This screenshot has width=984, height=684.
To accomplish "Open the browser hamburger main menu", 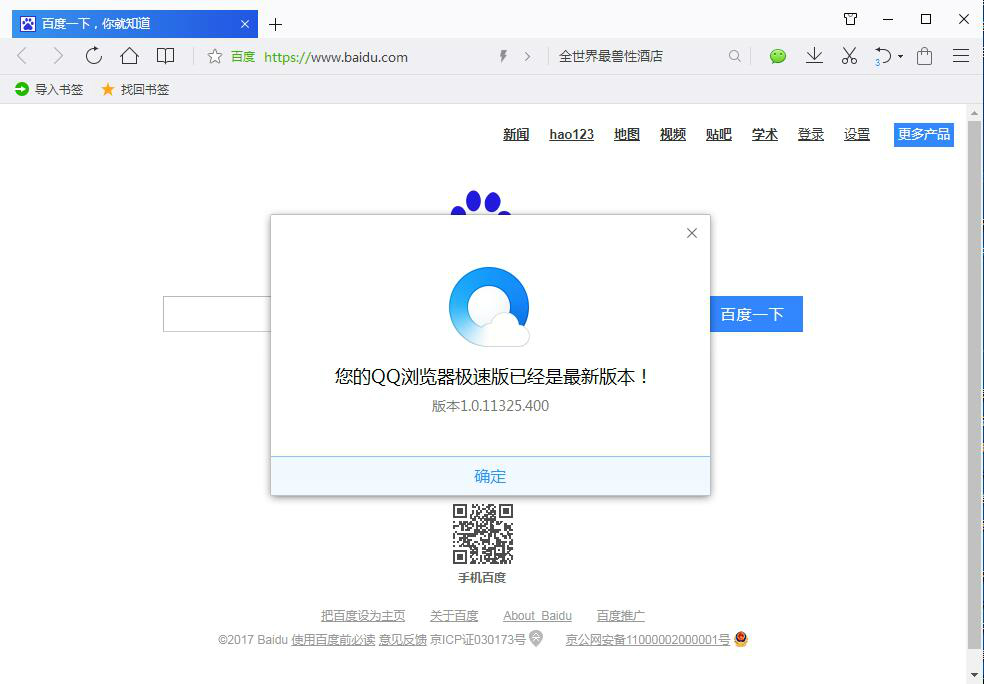I will pyautogui.click(x=961, y=56).
